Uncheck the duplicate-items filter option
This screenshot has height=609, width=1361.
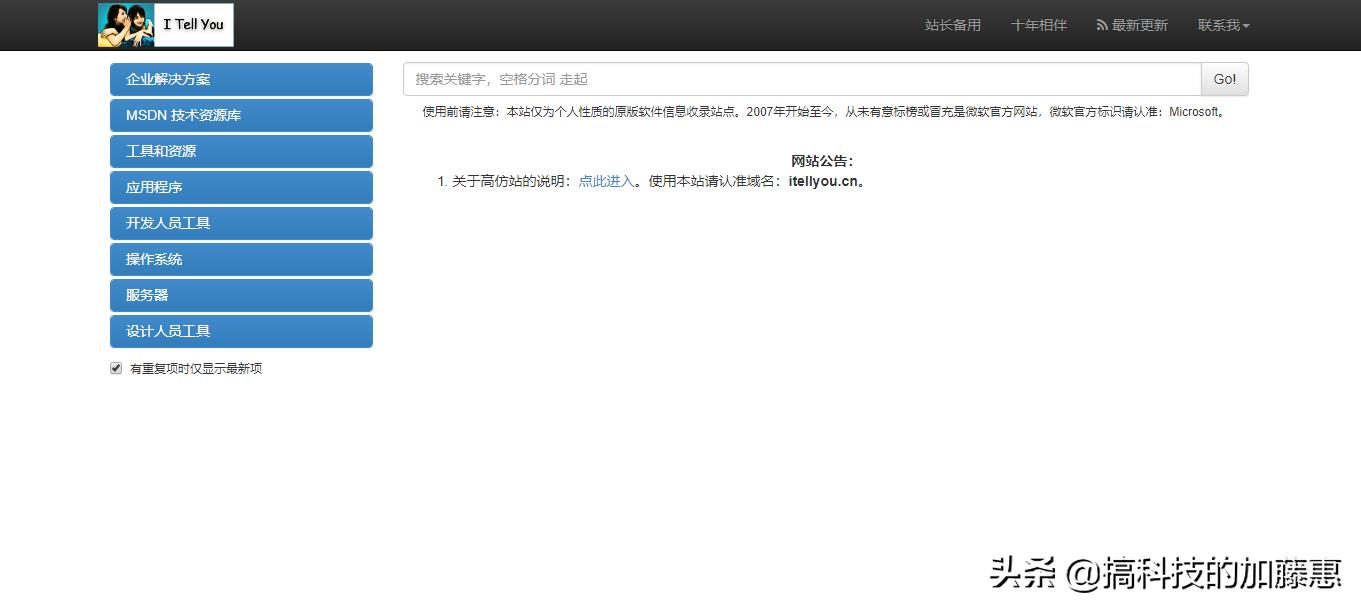pyautogui.click(x=116, y=368)
